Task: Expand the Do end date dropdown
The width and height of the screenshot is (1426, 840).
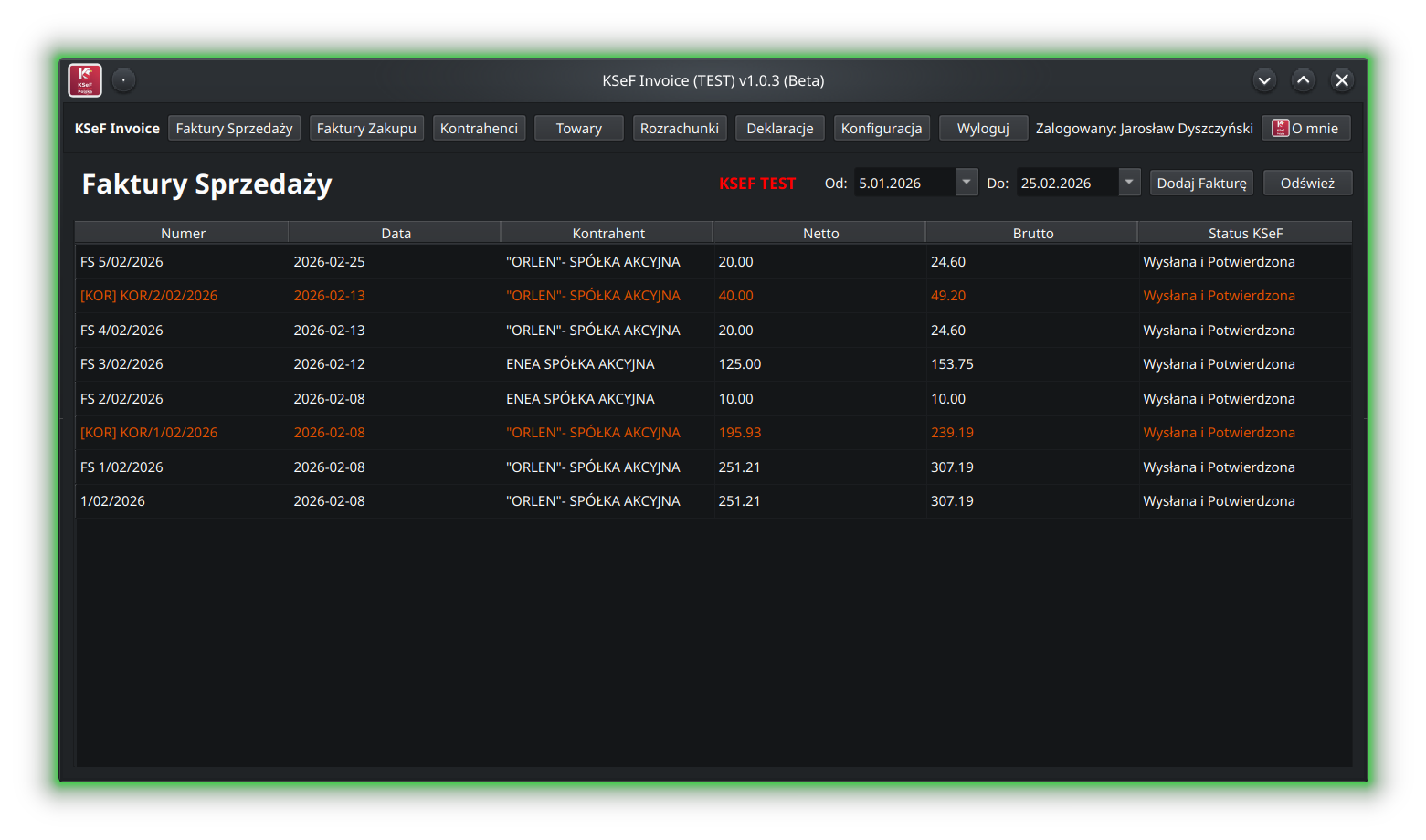Action: (x=1129, y=183)
